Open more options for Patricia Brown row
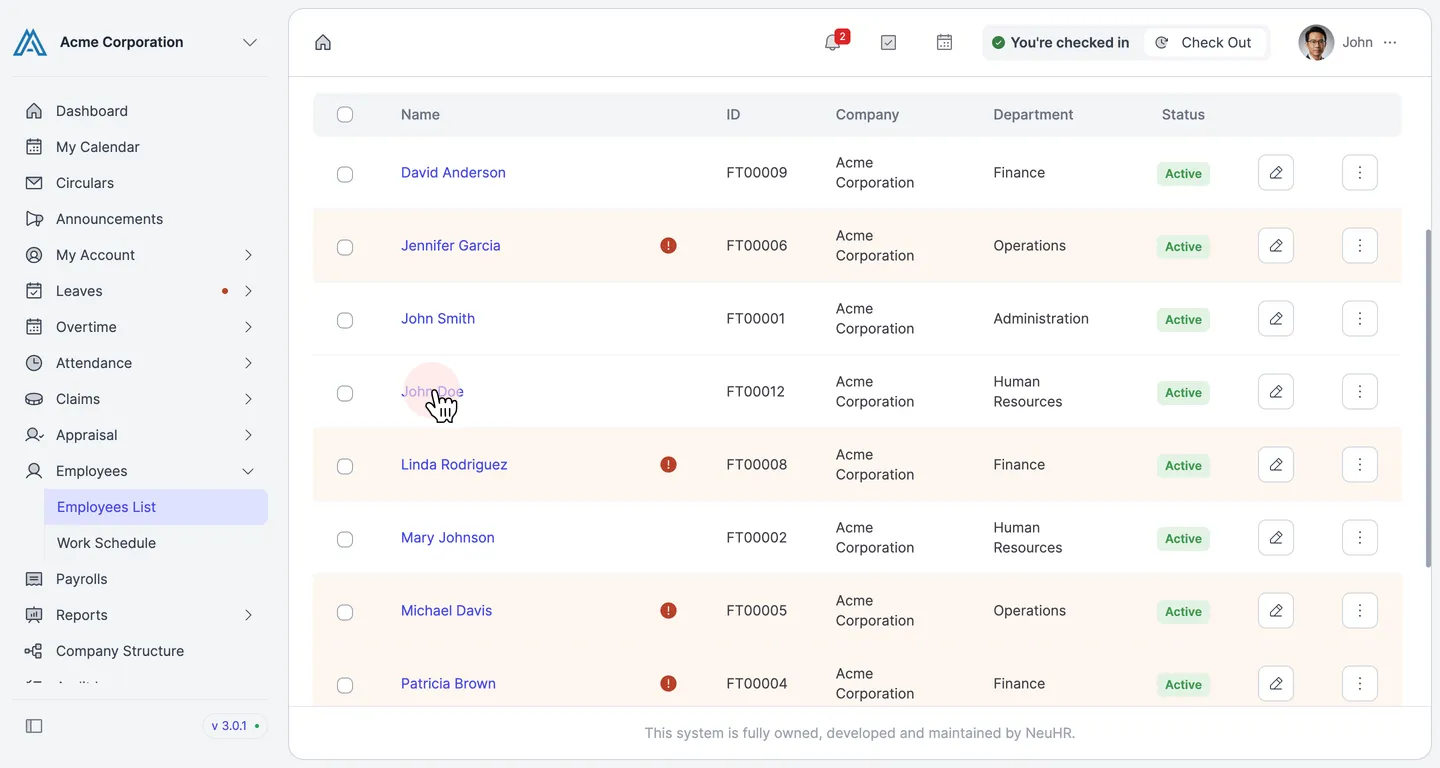This screenshot has width=1440, height=768. click(x=1360, y=683)
